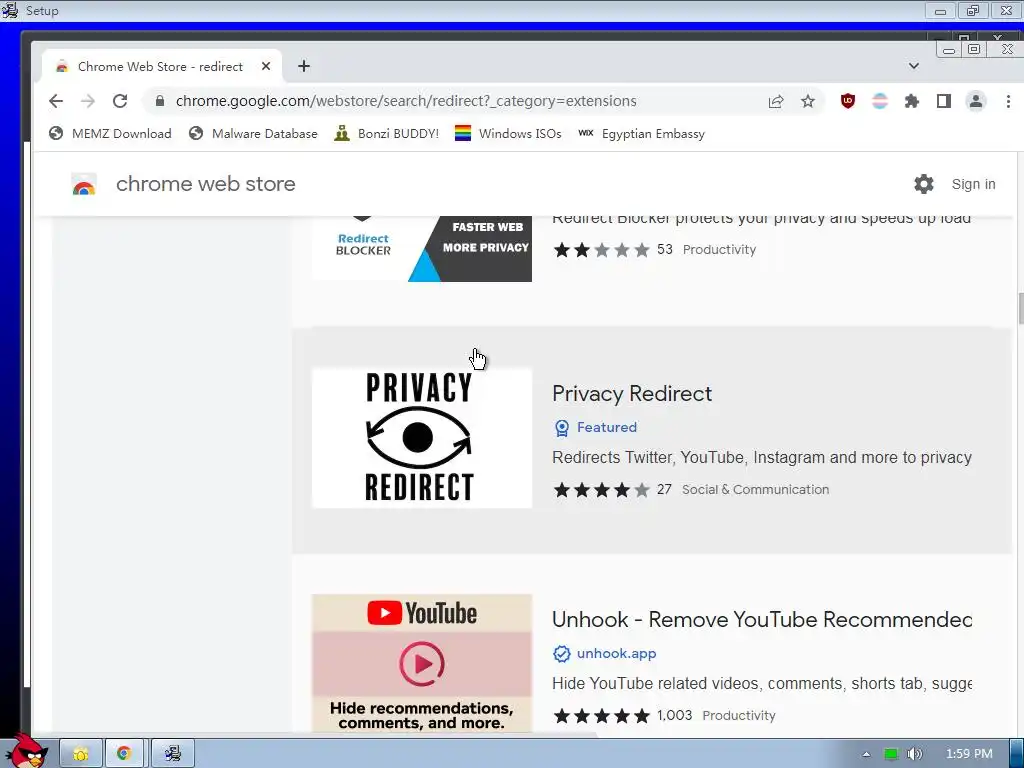Image resolution: width=1024 pixels, height=768 pixels.
Task: Click the Setup window title icon
Action: pos(10,10)
